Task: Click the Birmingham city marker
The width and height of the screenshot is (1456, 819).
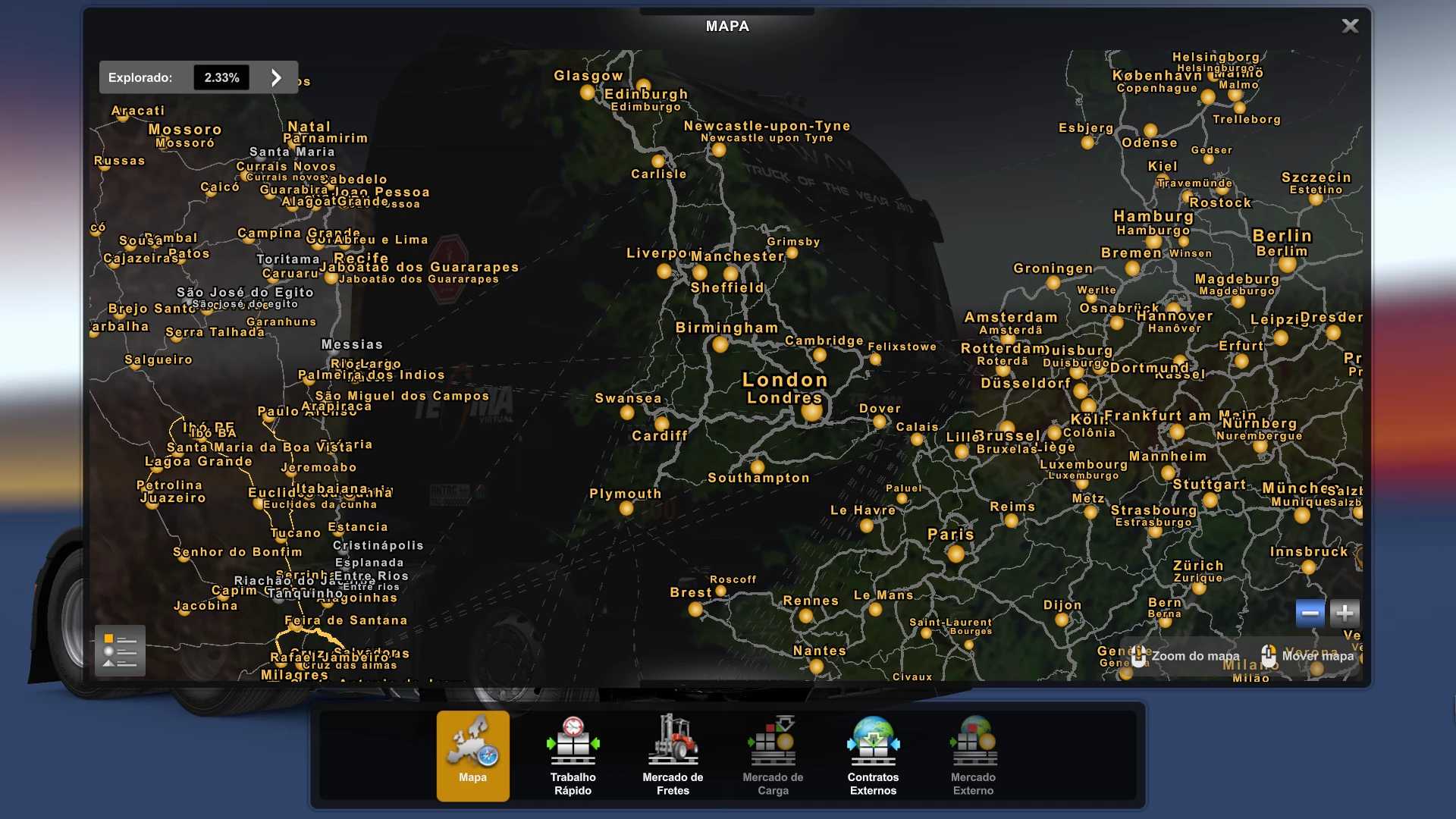Action: click(720, 345)
